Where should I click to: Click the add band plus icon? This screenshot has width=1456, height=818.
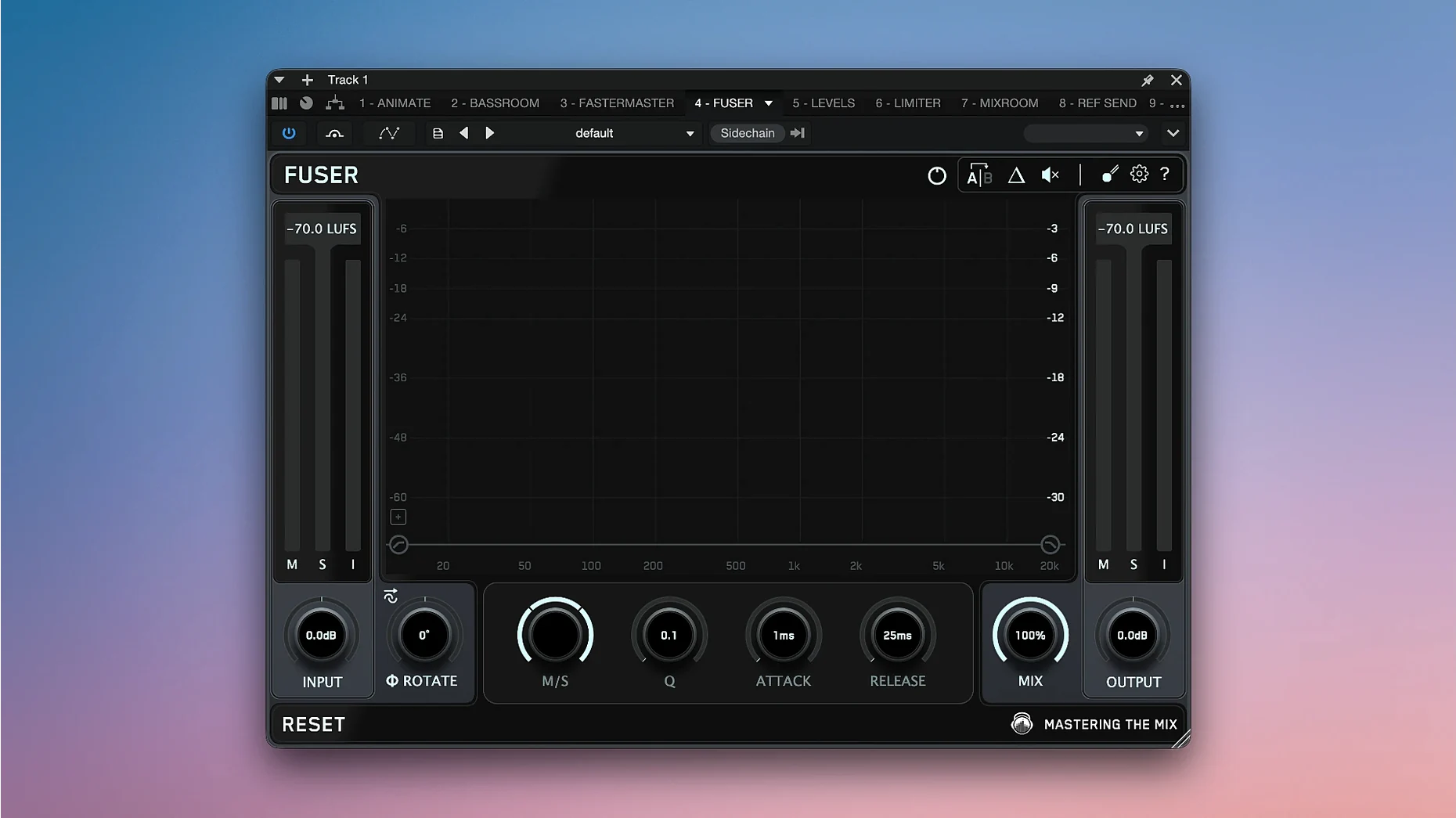click(x=398, y=517)
